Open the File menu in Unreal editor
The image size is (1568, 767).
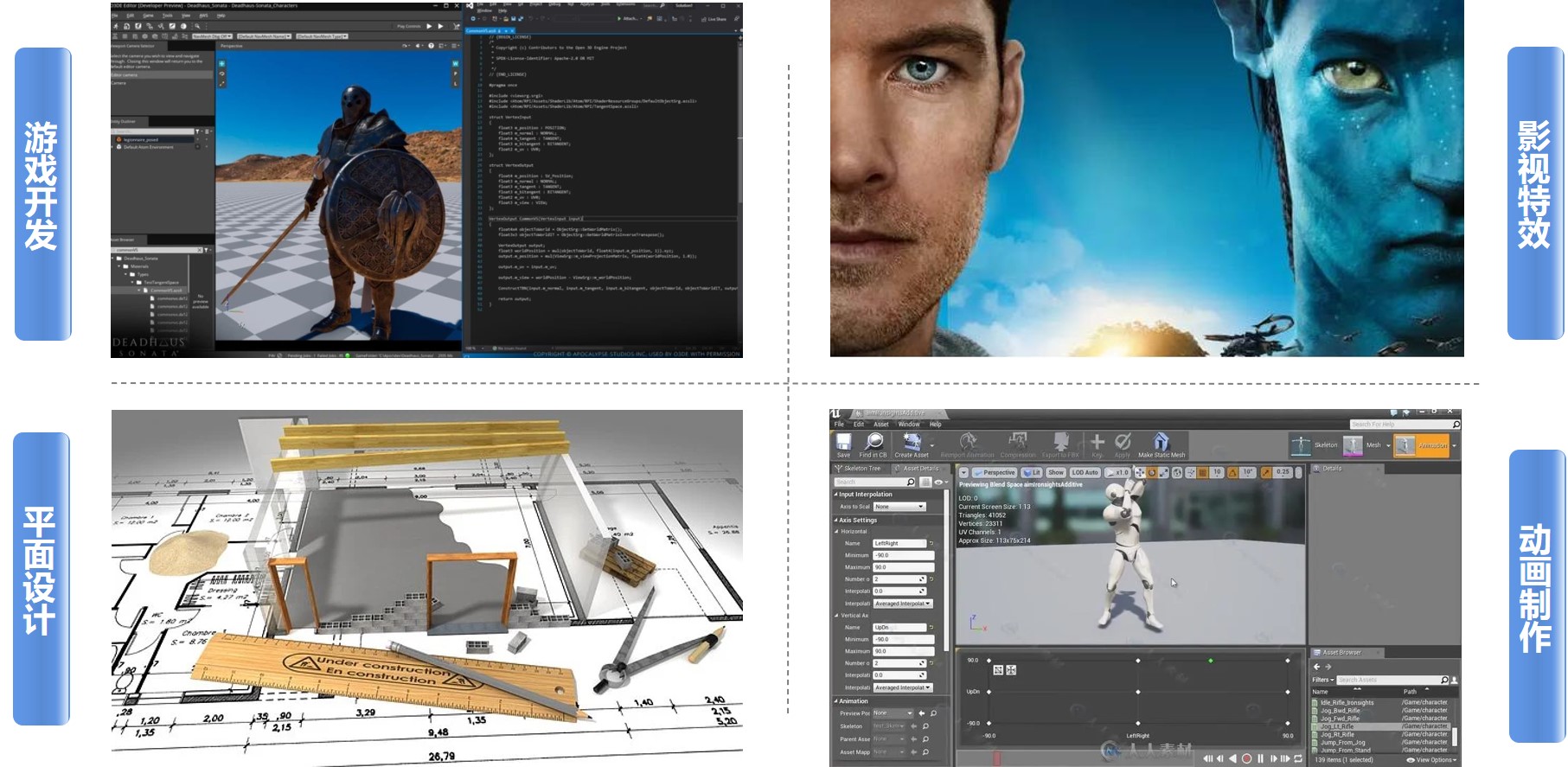pyautogui.click(x=839, y=425)
